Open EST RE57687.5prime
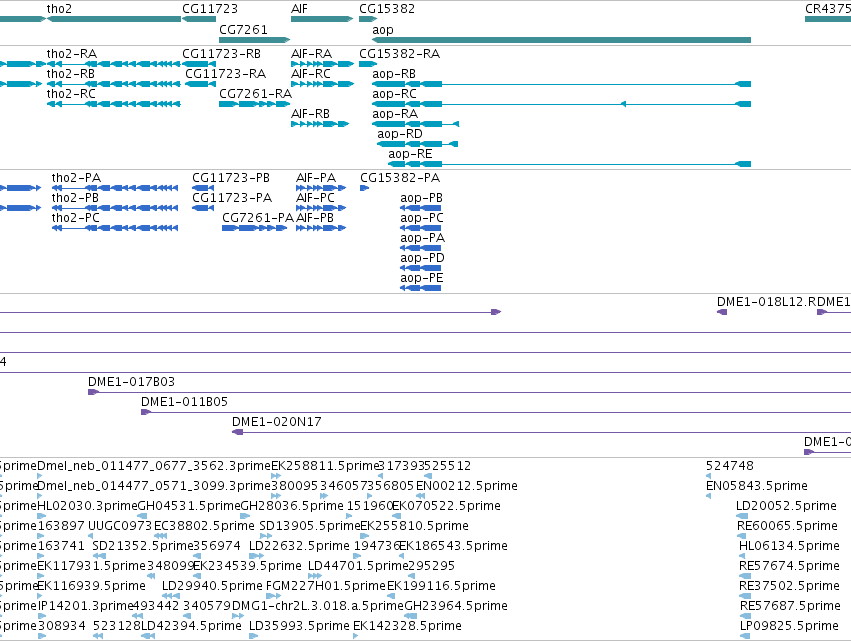This screenshot has width=851, height=641. (790, 606)
